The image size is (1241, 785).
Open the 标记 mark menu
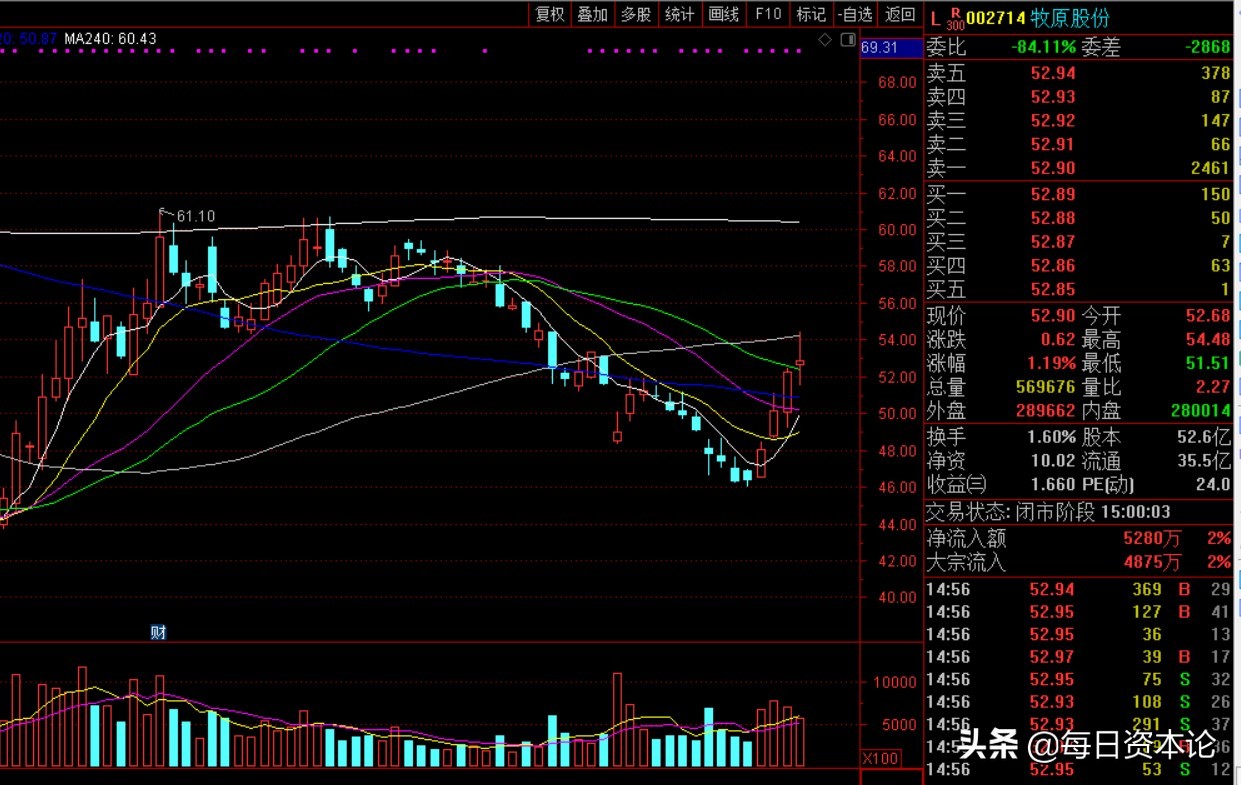(810, 14)
